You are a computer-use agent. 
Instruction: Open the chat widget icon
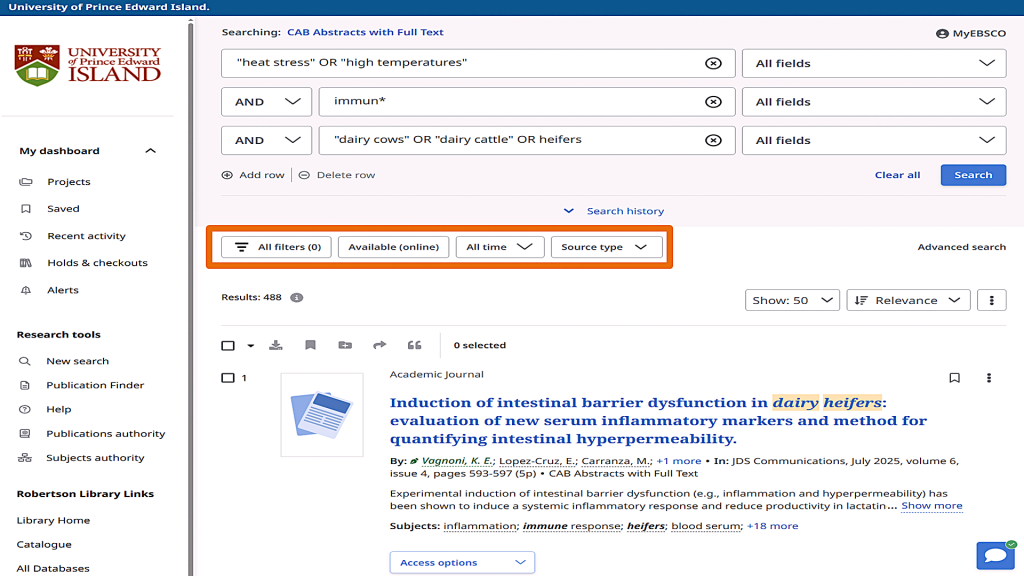pos(995,555)
